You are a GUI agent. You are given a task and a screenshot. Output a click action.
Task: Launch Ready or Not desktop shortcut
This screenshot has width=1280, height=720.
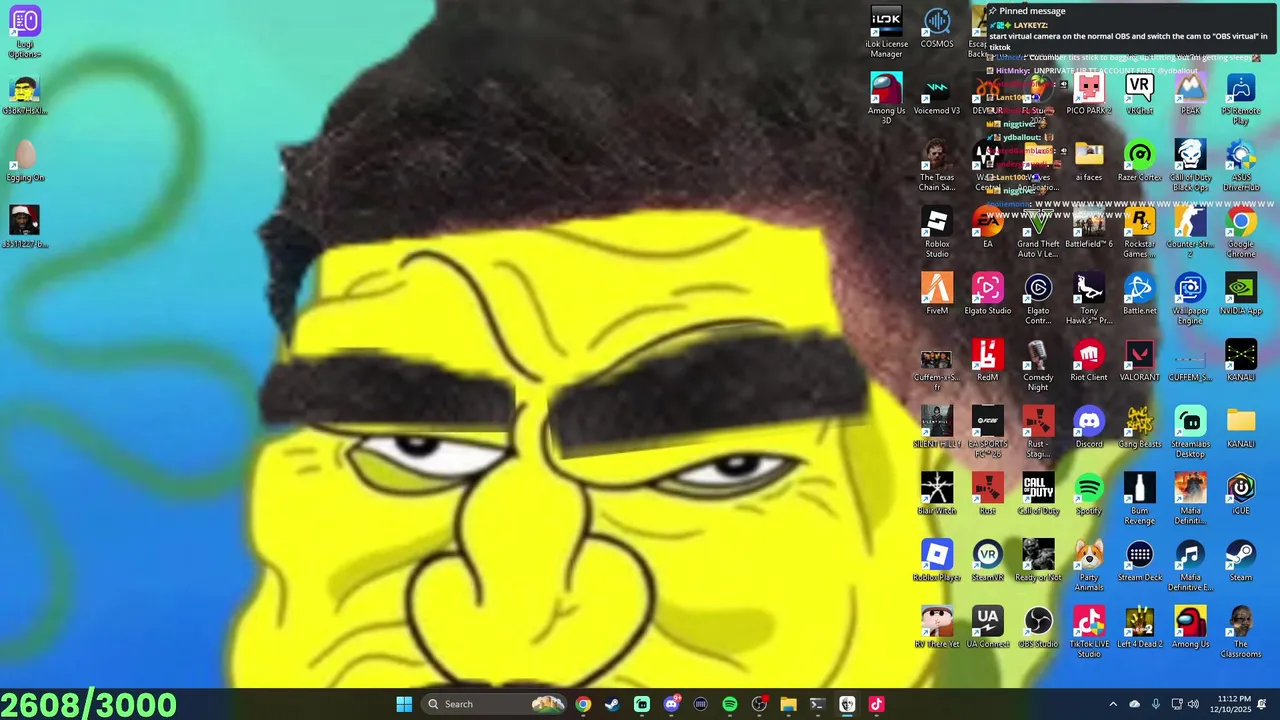(x=1038, y=561)
